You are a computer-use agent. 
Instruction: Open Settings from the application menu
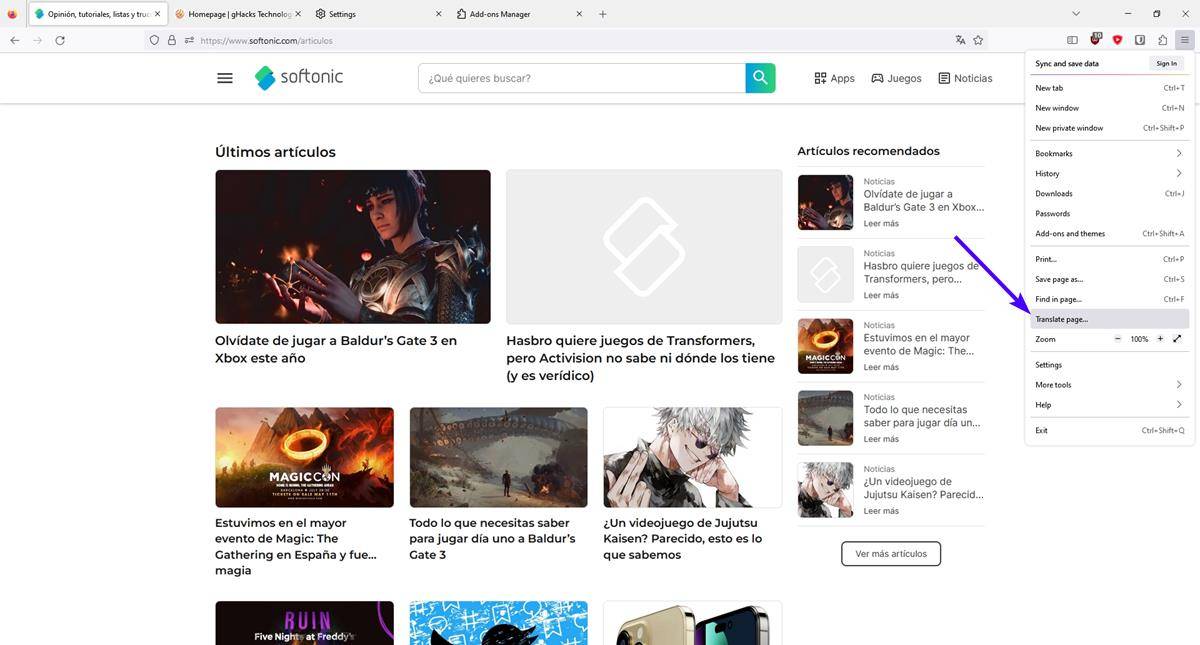tap(1109, 365)
